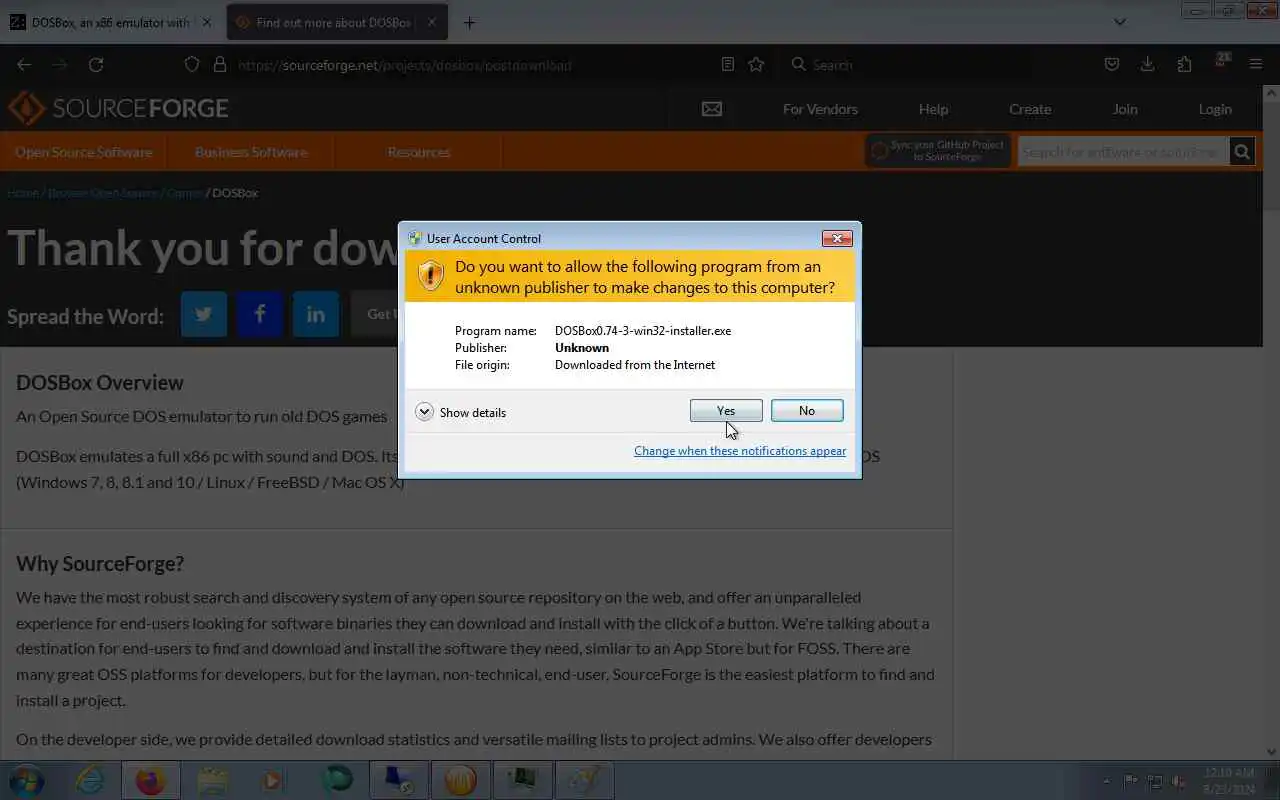This screenshot has width=1280, height=800.
Task: Share on LinkedIn via the in icon
Action: pyautogui.click(x=316, y=314)
